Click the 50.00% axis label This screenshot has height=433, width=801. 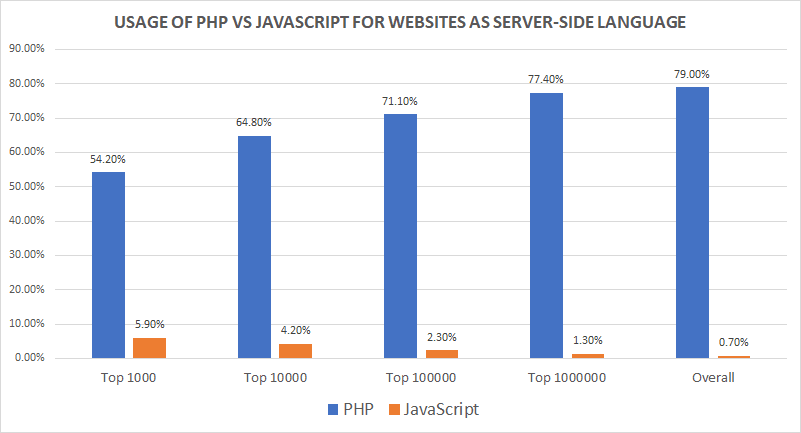pyautogui.click(x=27, y=187)
